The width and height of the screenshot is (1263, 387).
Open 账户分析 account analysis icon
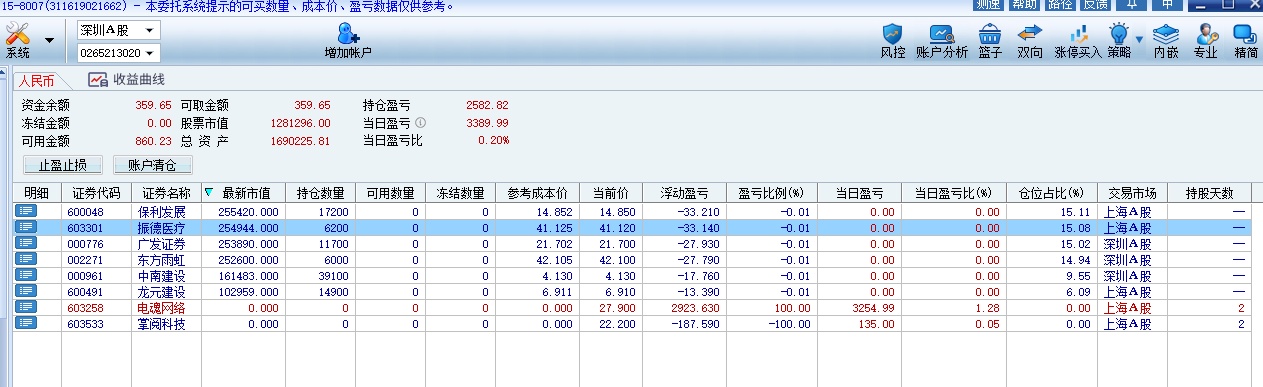pyautogui.click(x=941, y=33)
